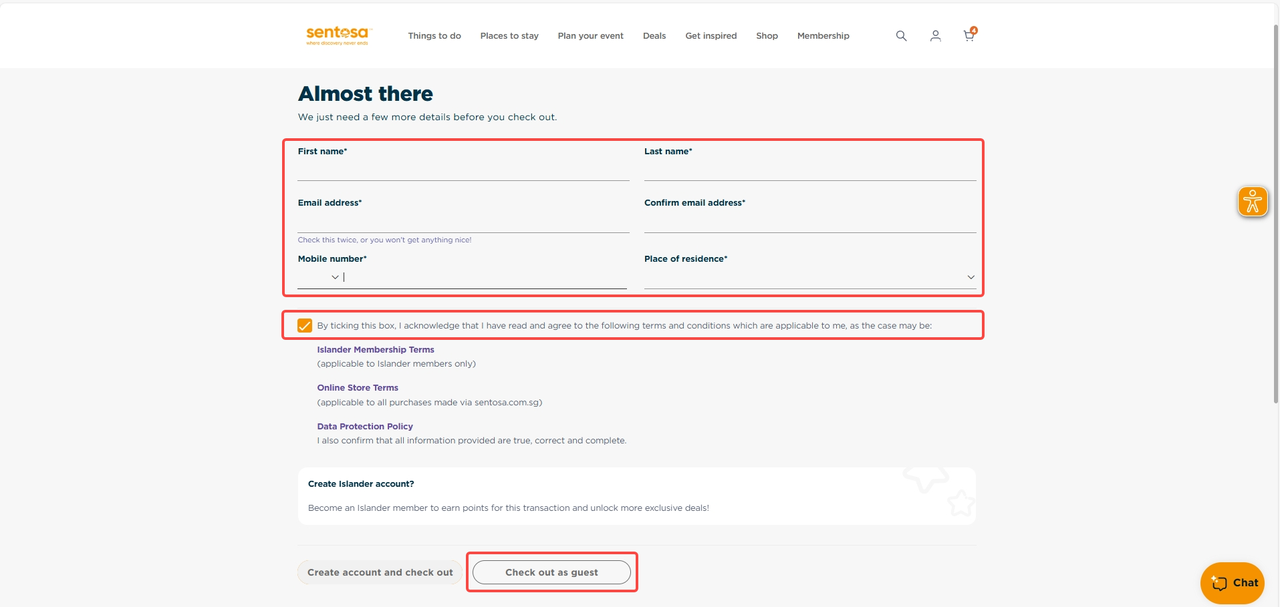The width and height of the screenshot is (1280, 607).
Task: Open the Islander Membership Terms link
Action: click(x=375, y=350)
